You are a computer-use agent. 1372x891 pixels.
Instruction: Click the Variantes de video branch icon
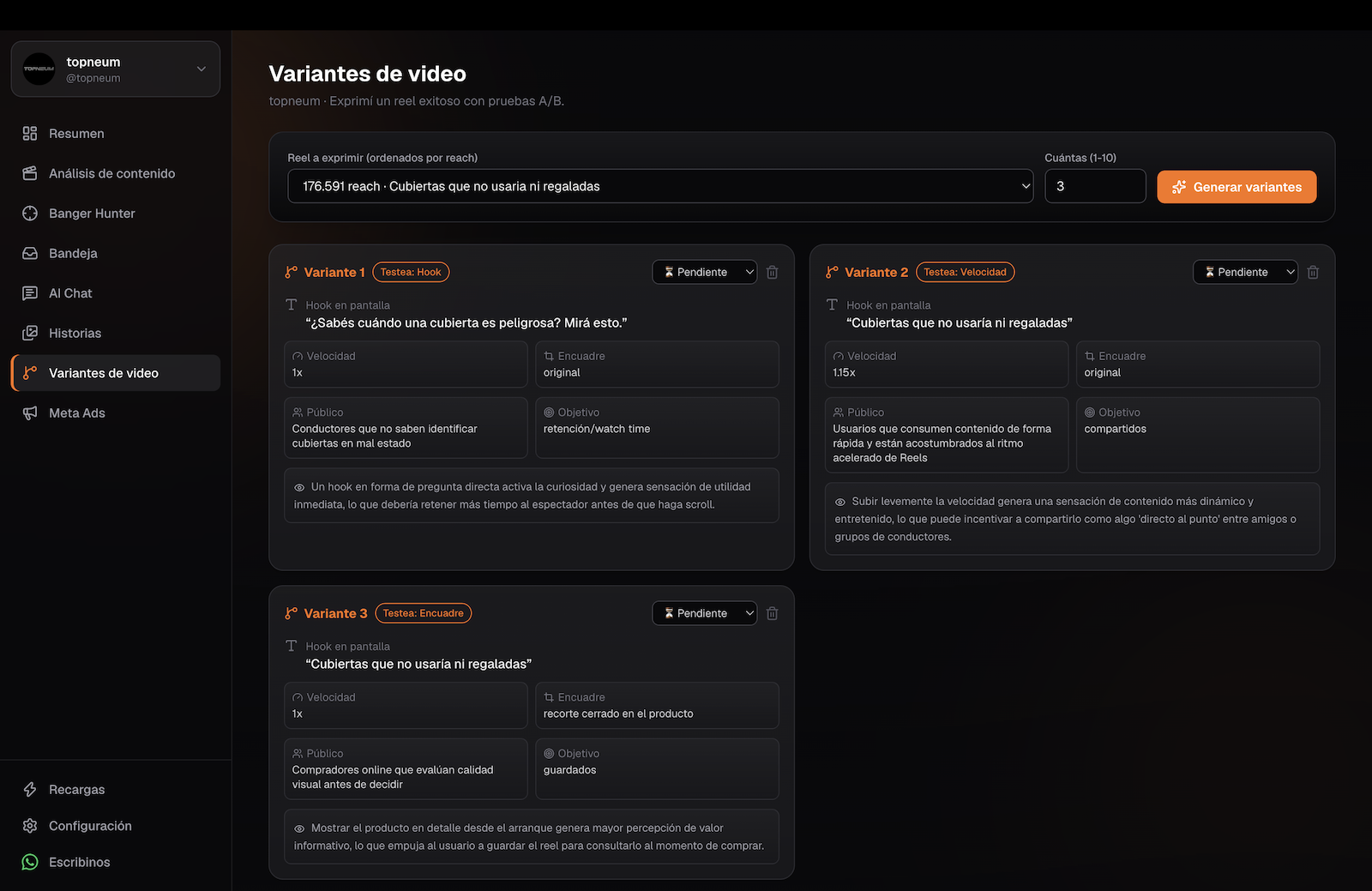coord(30,373)
